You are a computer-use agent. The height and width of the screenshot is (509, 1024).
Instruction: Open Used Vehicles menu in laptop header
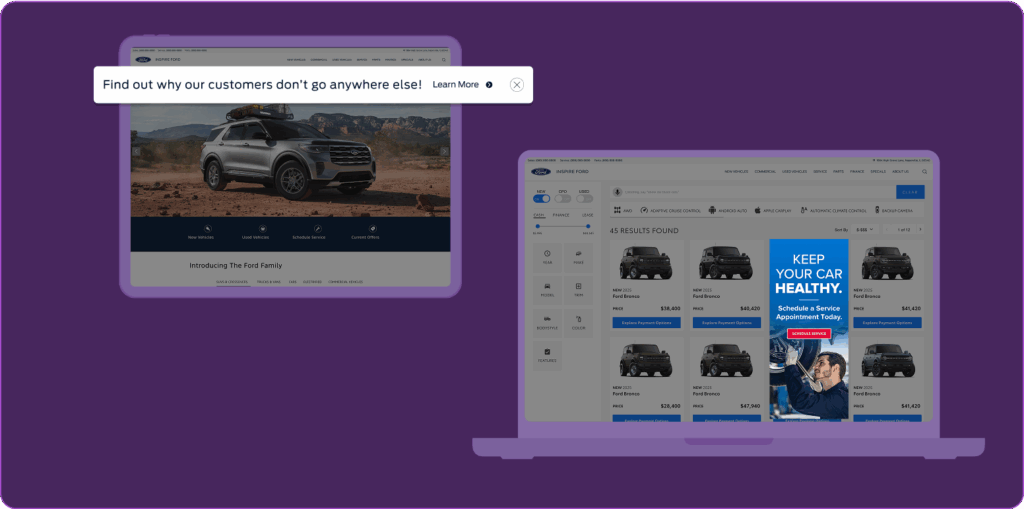pos(795,171)
